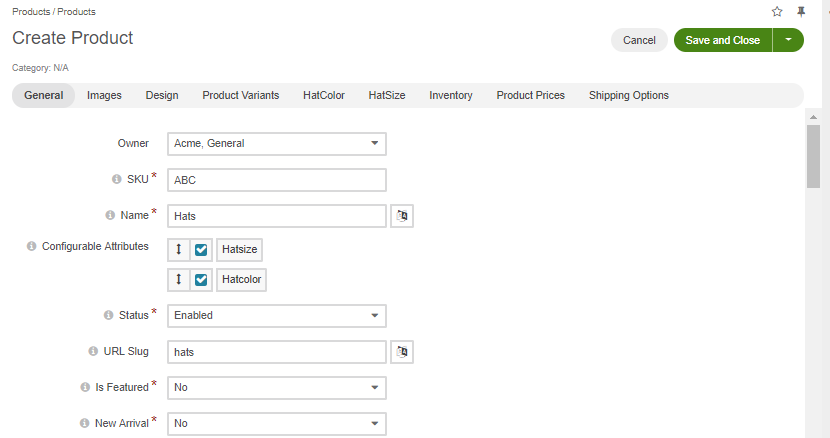Click into the SKU input field

[276, 180]
